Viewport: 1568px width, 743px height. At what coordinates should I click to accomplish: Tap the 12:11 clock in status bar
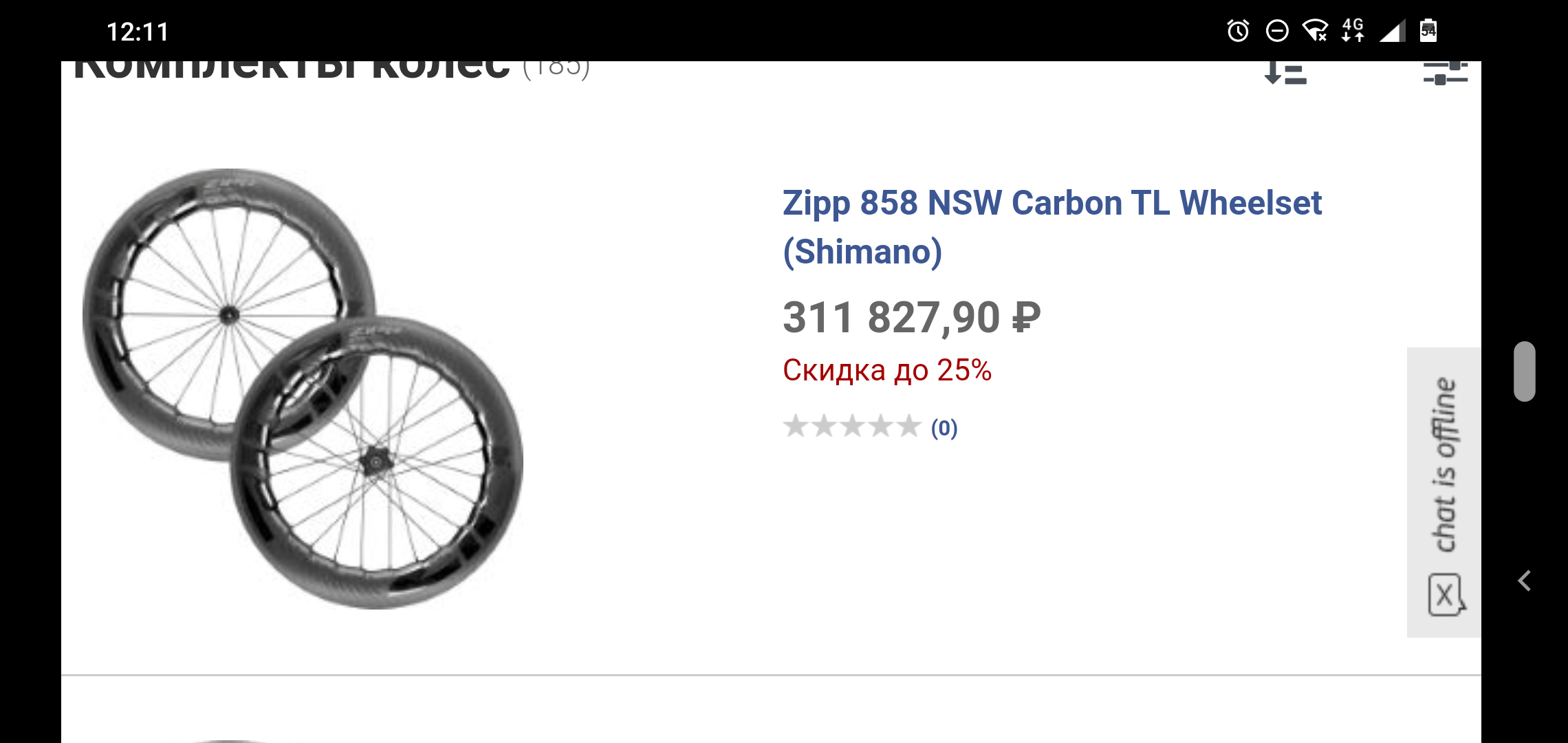[x=138, y=32]
